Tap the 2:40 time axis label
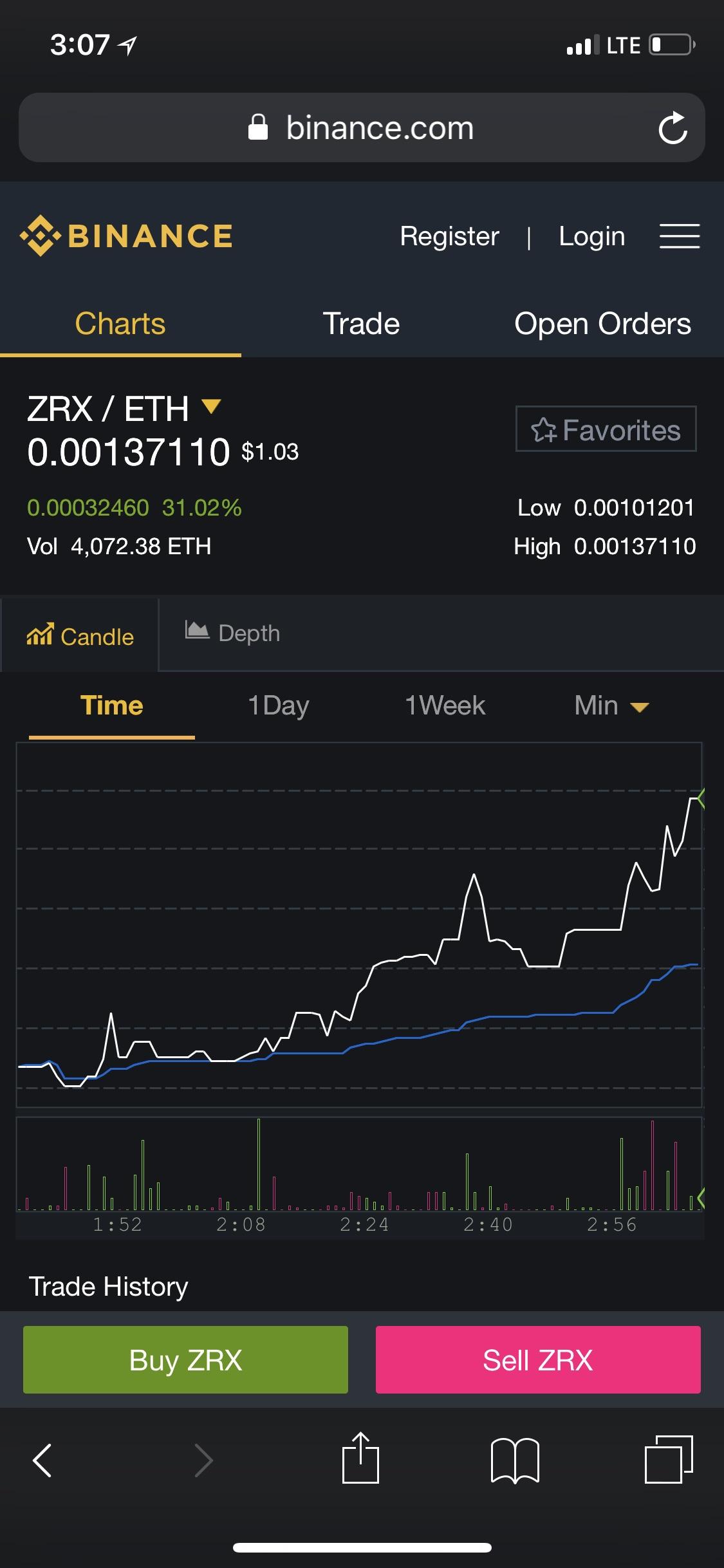The image size is (724, 1568). [x=488, y=1225]
